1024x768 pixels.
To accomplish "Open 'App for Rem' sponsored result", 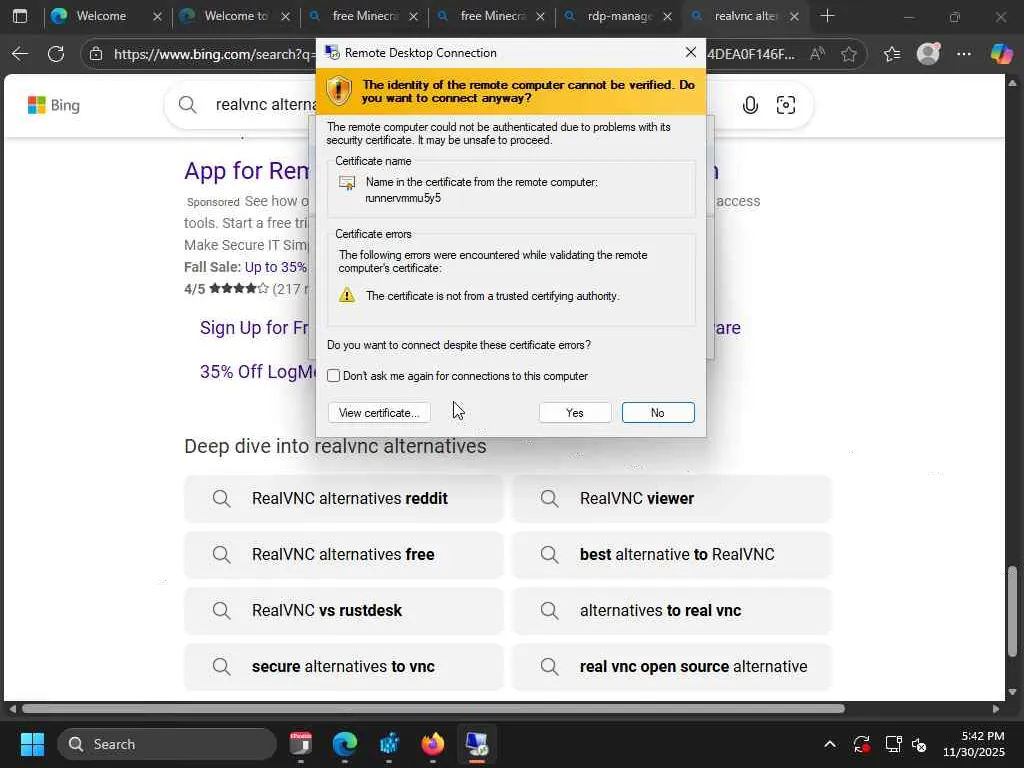I will pos(247,171).
